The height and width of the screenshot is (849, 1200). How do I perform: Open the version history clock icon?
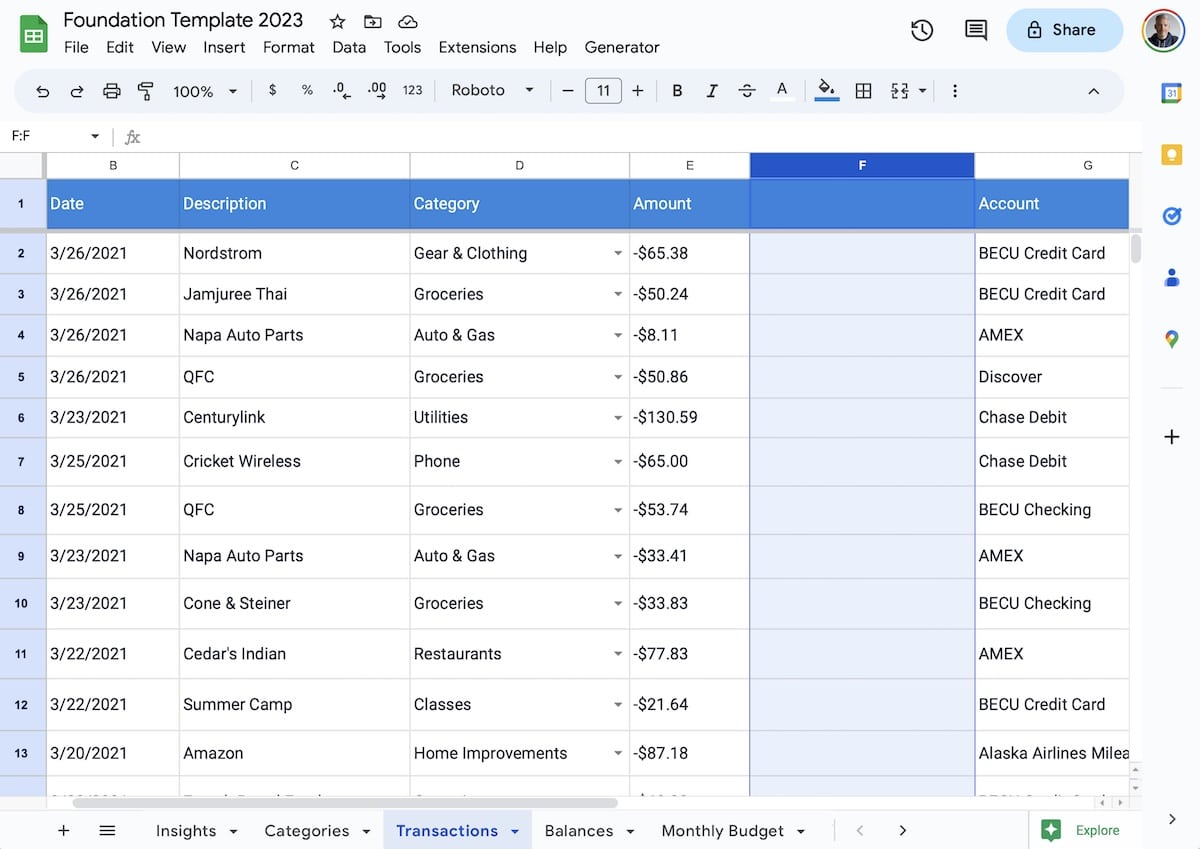point(922,30)
